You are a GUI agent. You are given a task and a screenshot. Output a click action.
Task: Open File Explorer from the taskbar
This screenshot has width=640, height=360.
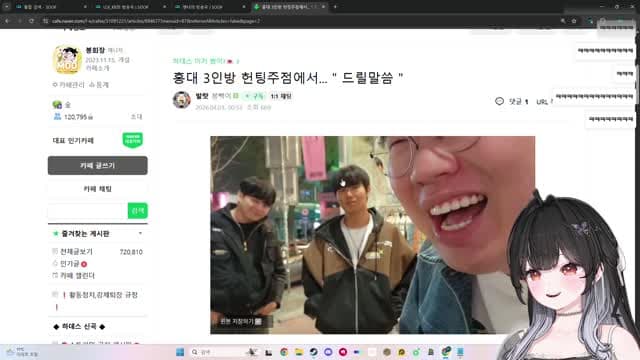pos(299,352)
